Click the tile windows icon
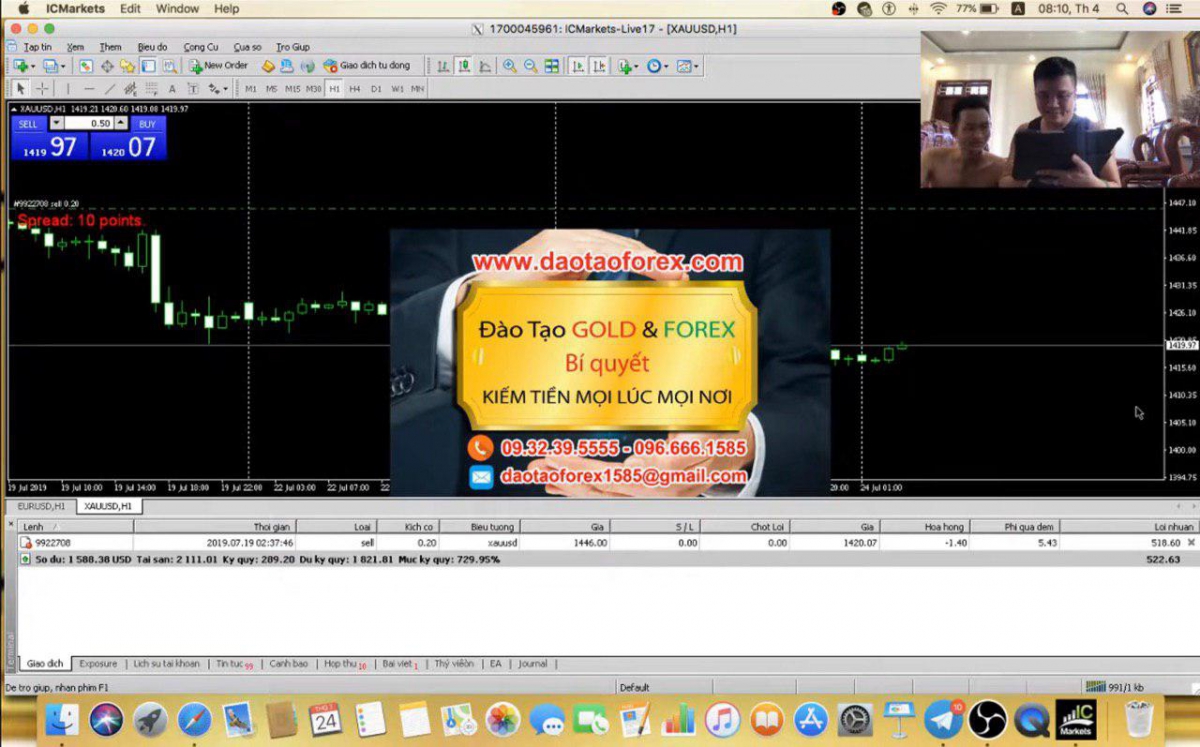 (552, 66)
